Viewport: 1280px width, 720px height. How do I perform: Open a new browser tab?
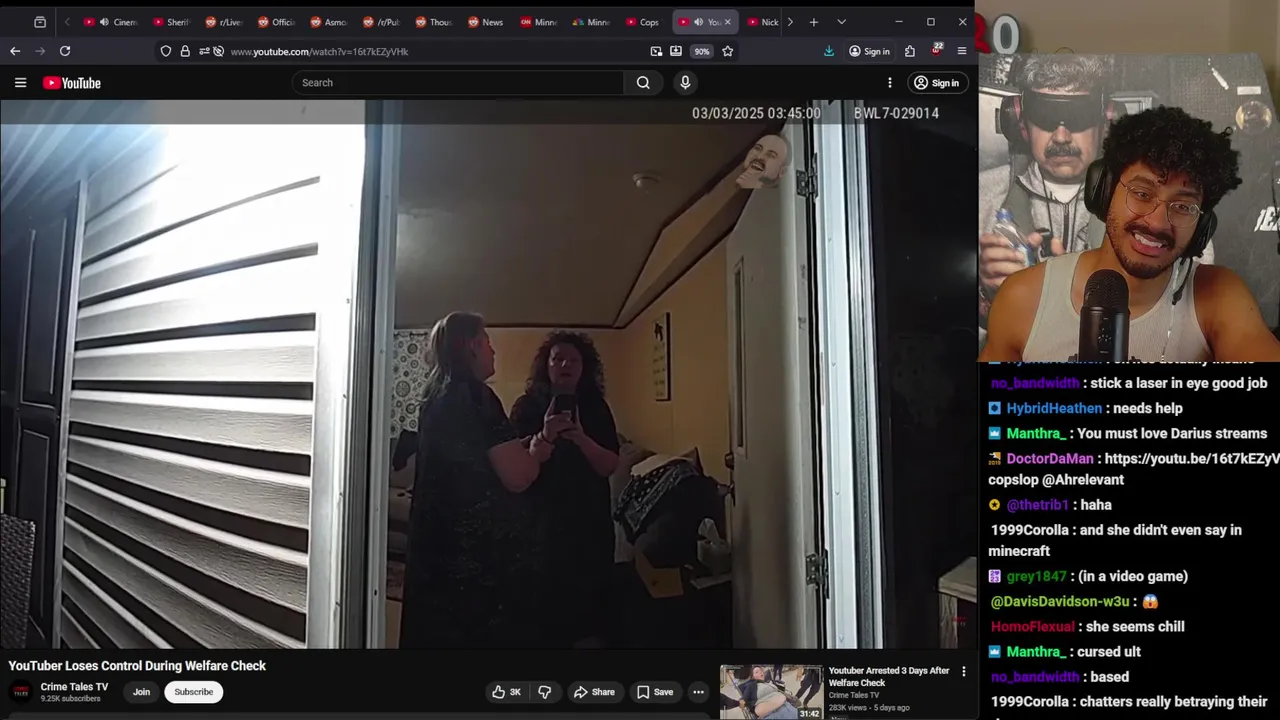coord(814,22)
